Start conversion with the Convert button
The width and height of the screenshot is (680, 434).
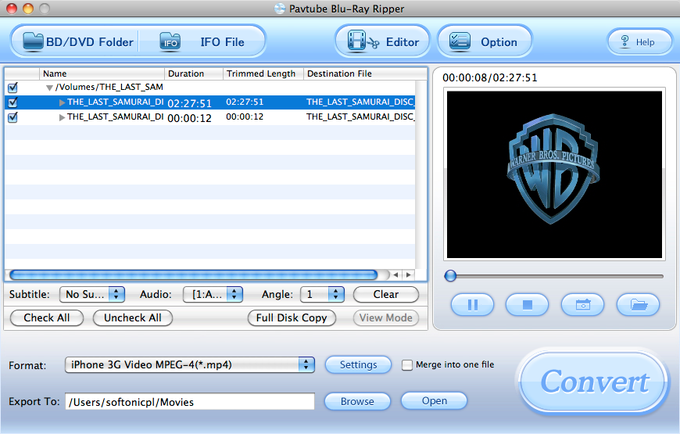pos(594,382)
